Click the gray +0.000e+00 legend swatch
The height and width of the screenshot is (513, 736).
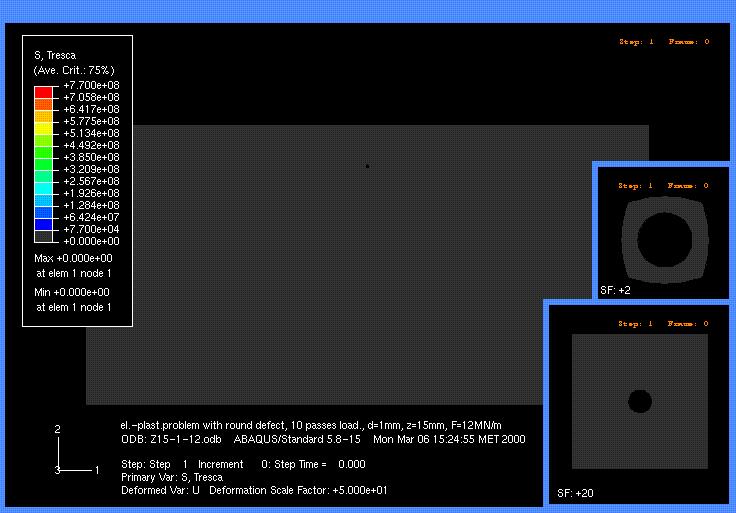click(x=43, y=237)
